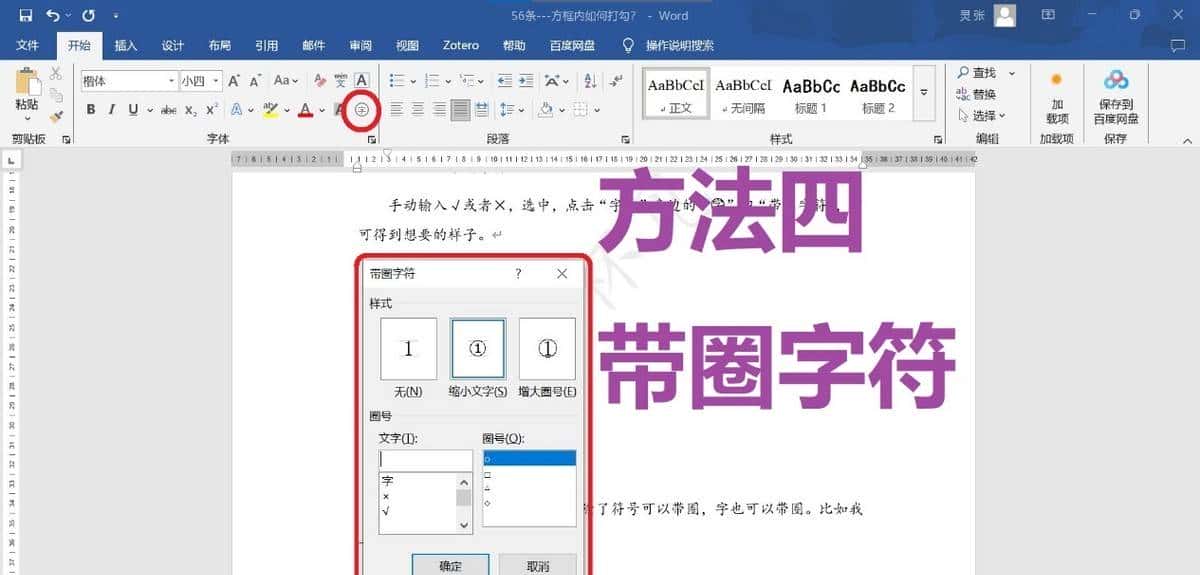Viewport: 1200px width, 575px height.
Task: Click the Copy icon in clipboard group
Action: tap(56, 95)
